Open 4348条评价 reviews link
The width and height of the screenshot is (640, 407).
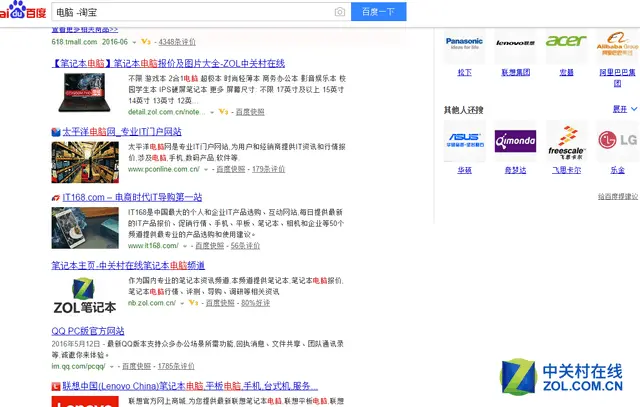[x=177, y=42]
